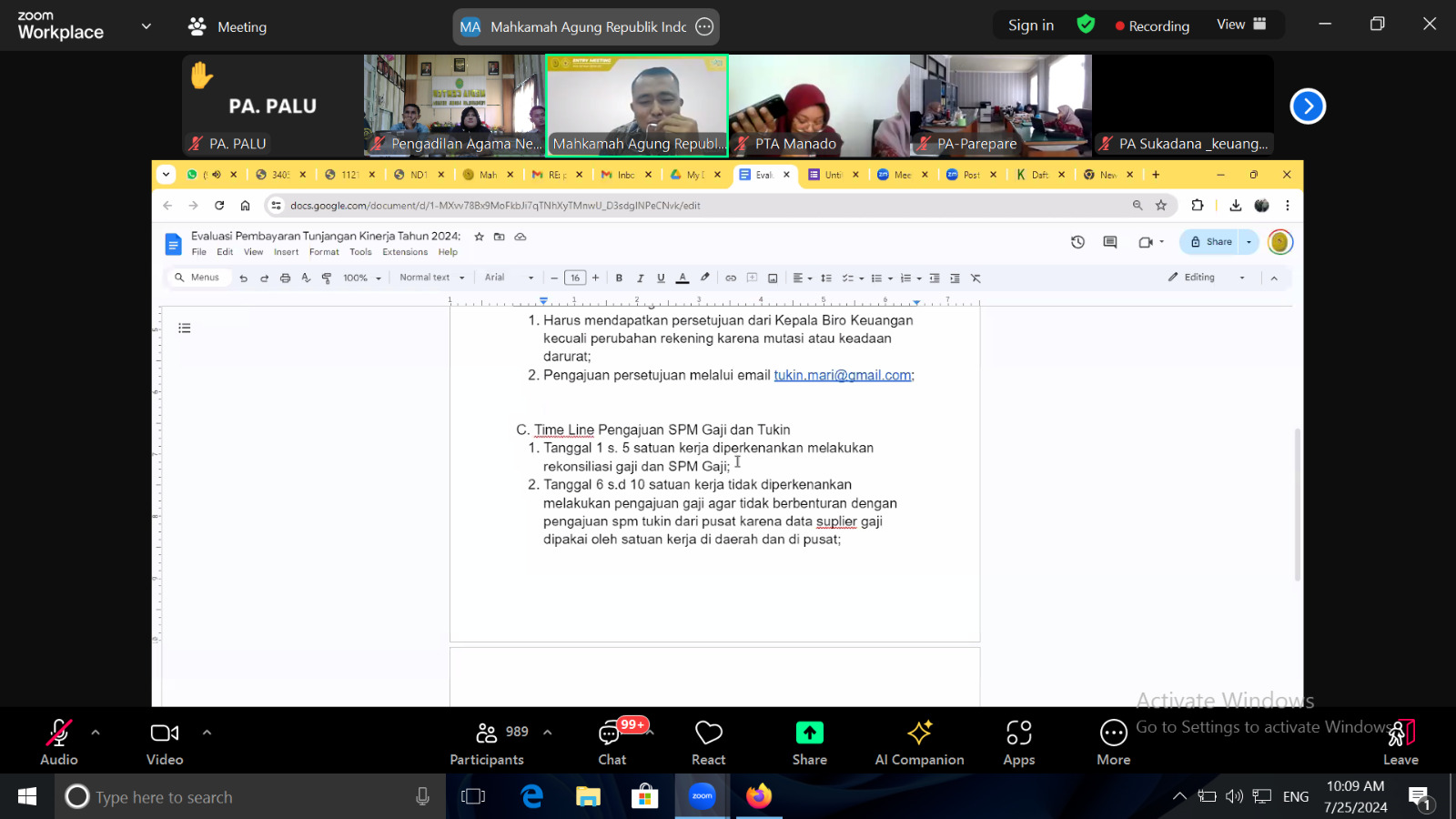This screenshot has width=1456, height=819.
Task: Open the highlight color pen tool
Action: click(704, 278)
